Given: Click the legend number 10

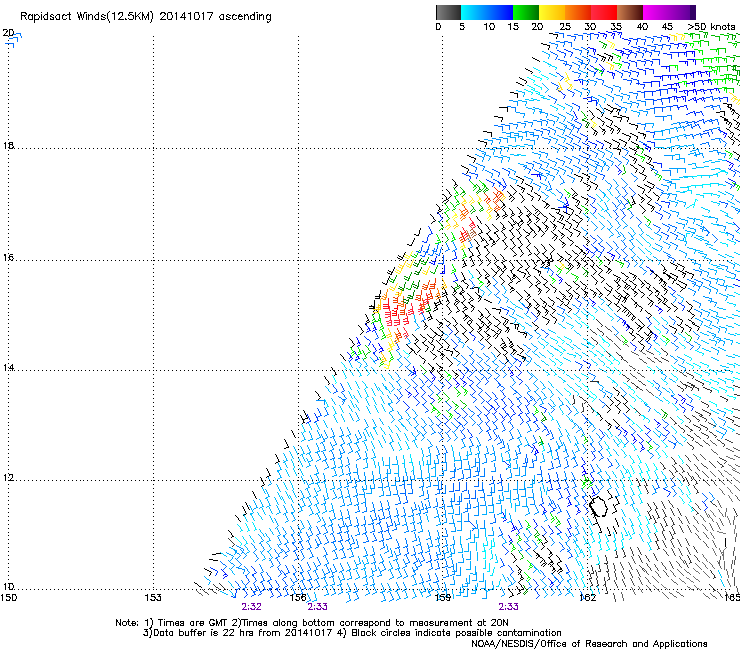Looking at the screenshot, I should 489,27.
